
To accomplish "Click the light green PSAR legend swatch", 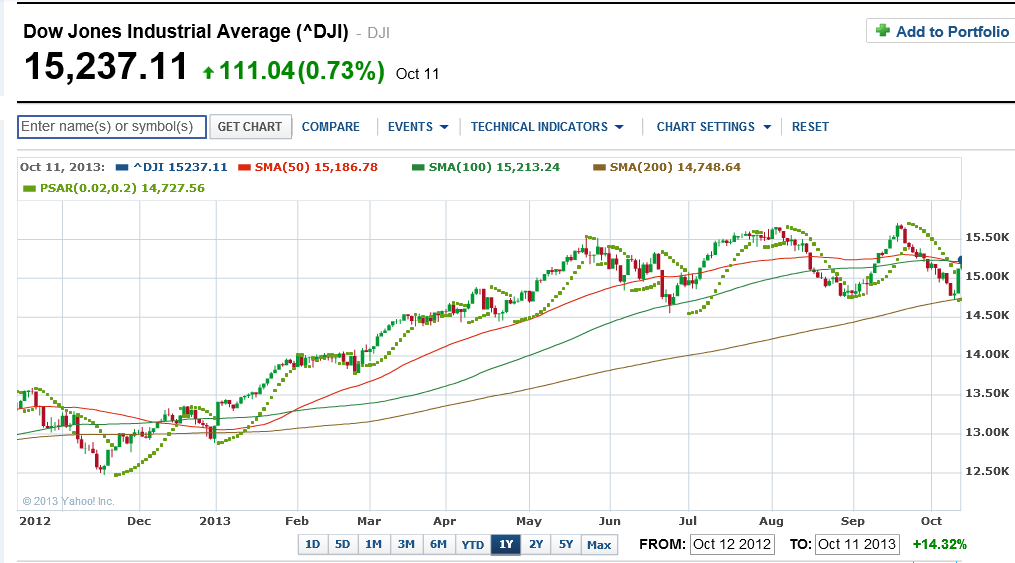I will 29,188.
